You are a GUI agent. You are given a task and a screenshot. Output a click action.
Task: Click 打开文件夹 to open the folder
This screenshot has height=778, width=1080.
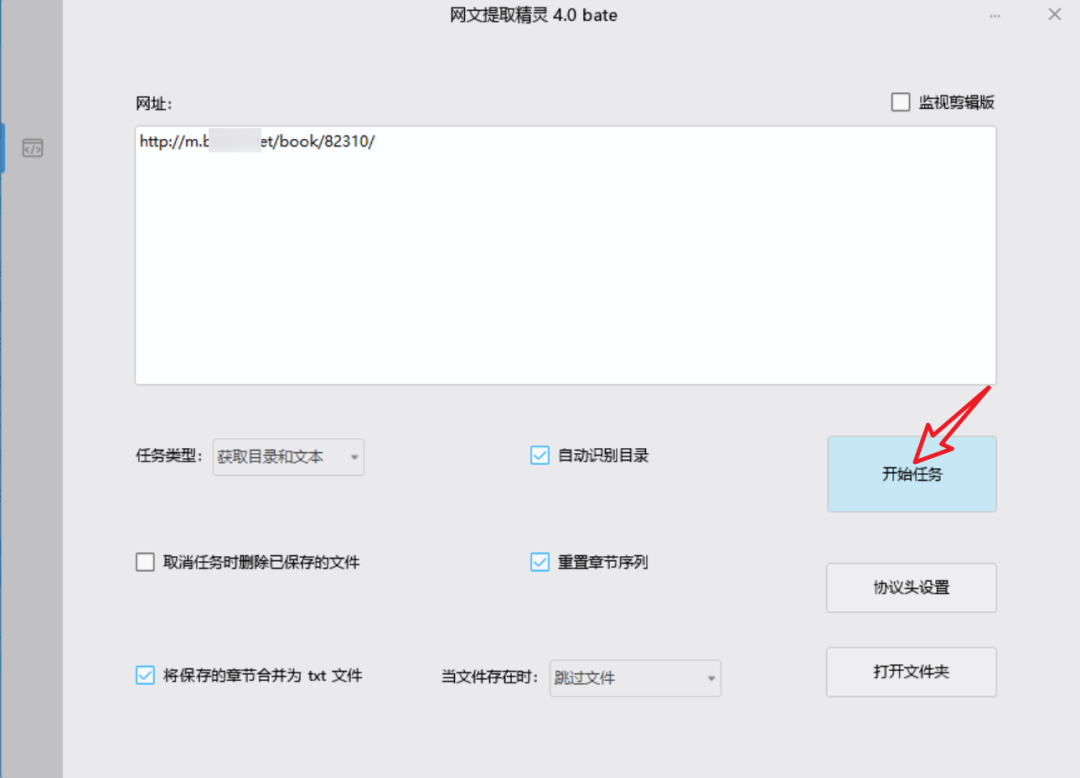[910, 671]
